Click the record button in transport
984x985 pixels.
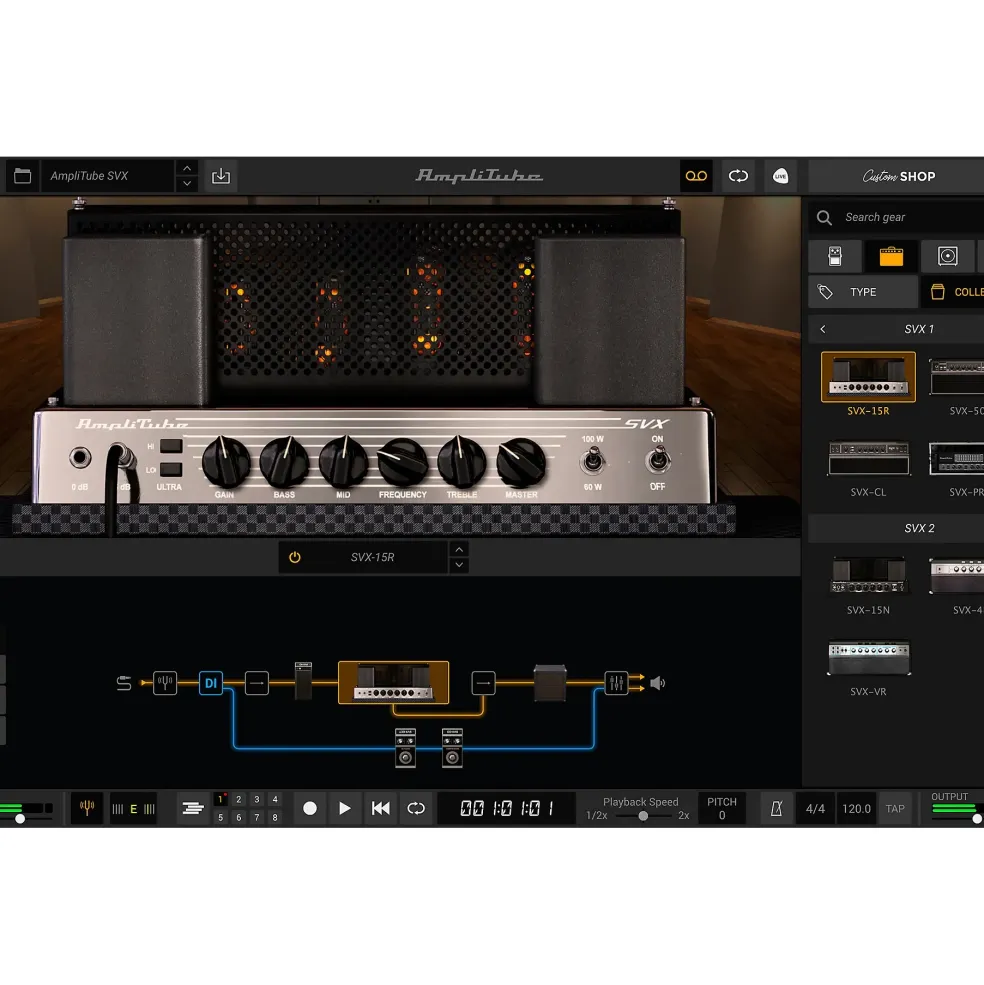[310, 808]
